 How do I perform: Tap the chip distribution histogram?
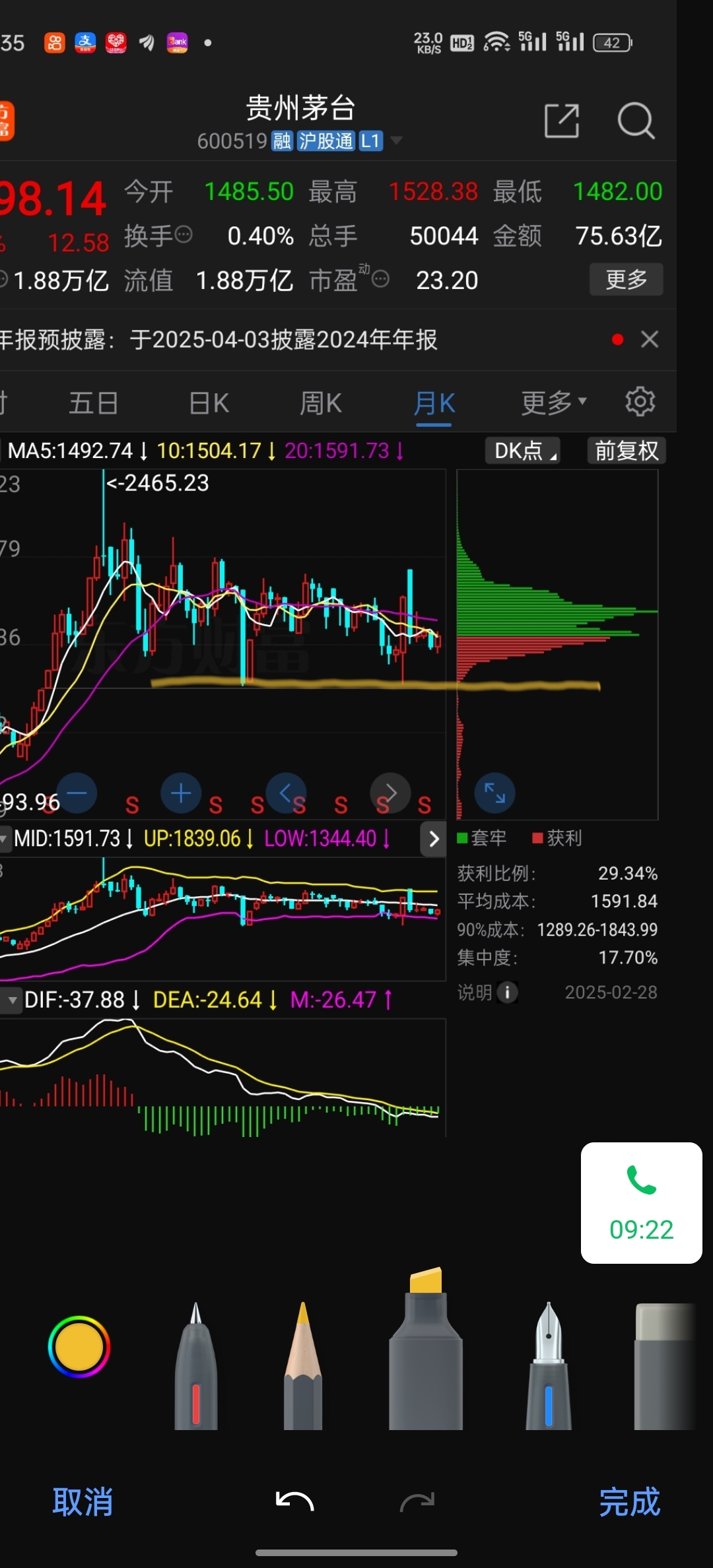557,644
